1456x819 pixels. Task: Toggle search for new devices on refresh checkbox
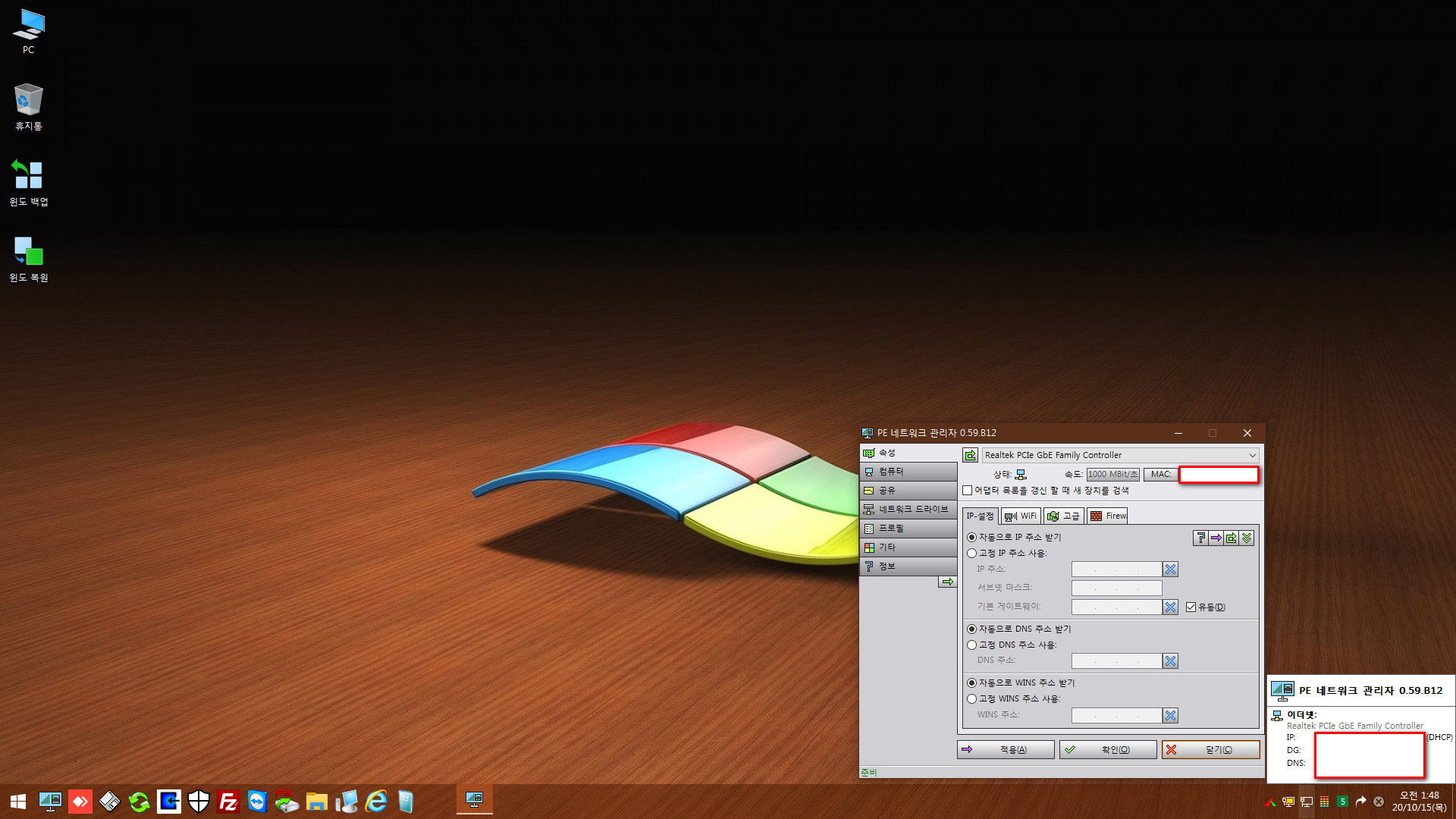coord(968,491)
